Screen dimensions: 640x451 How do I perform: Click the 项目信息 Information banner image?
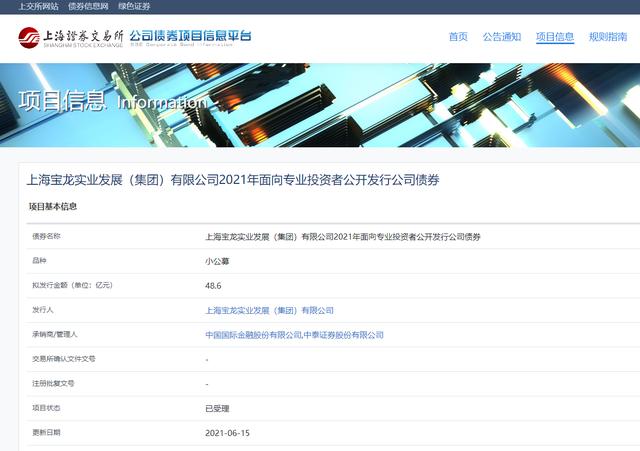coord(320,105)
